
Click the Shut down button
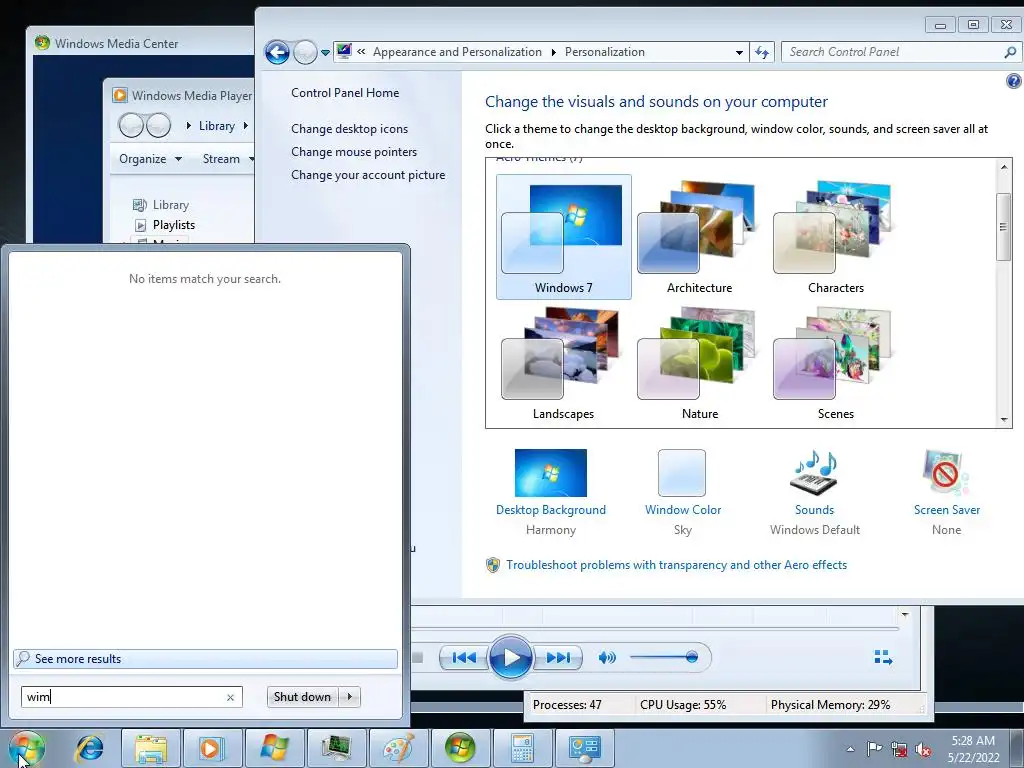point(302,697)
